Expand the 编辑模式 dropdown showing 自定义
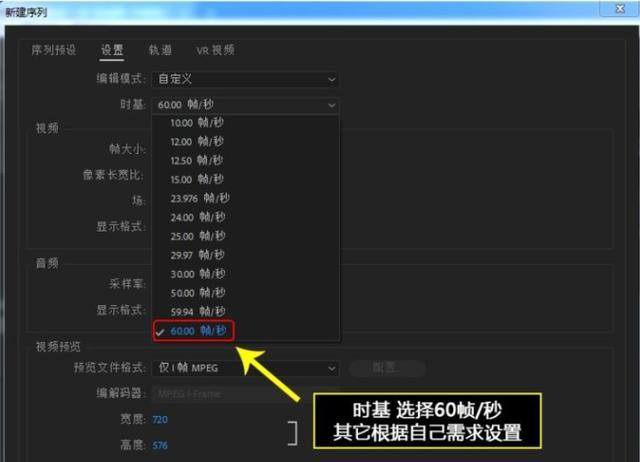 coord(245,79)
